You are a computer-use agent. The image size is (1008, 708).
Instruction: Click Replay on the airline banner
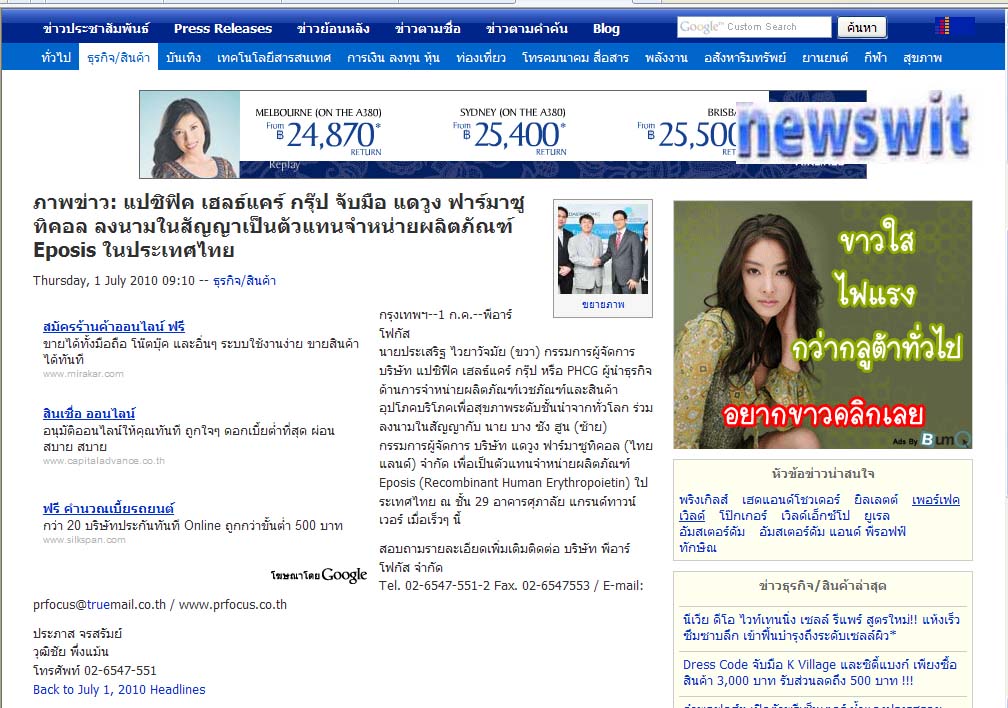(x=284, y=165)
